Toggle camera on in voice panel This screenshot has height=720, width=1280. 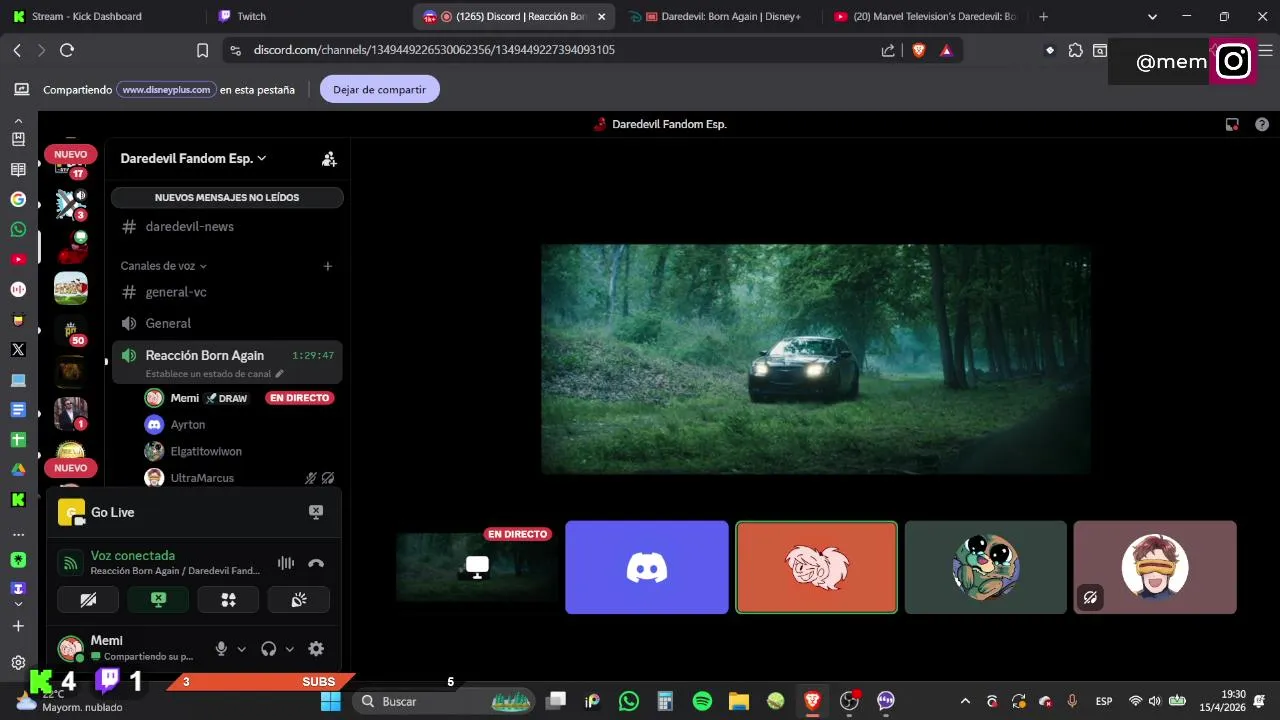[x=88, y=599]
